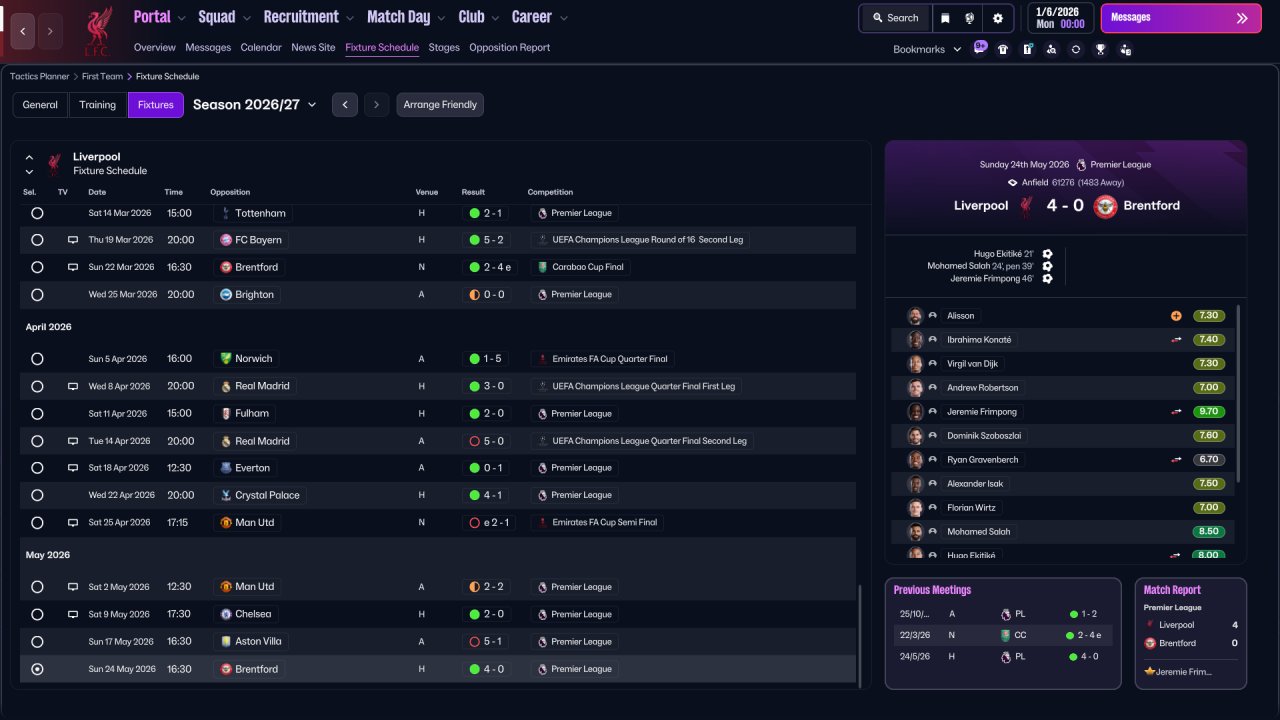
Task: Open the Squad dropdown menu
Action: [x=224, y=17]
